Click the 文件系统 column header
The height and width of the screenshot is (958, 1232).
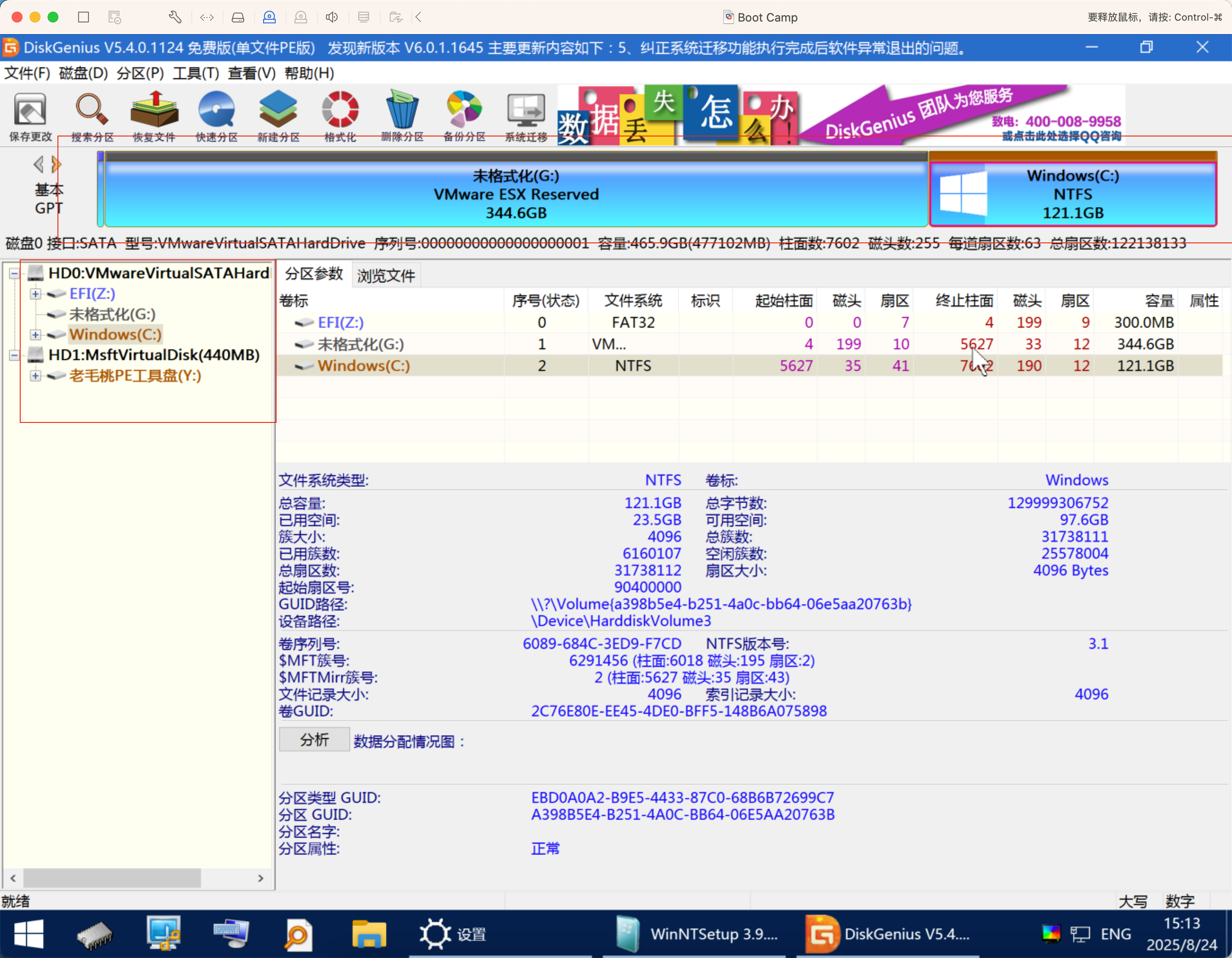coord(633,301)
